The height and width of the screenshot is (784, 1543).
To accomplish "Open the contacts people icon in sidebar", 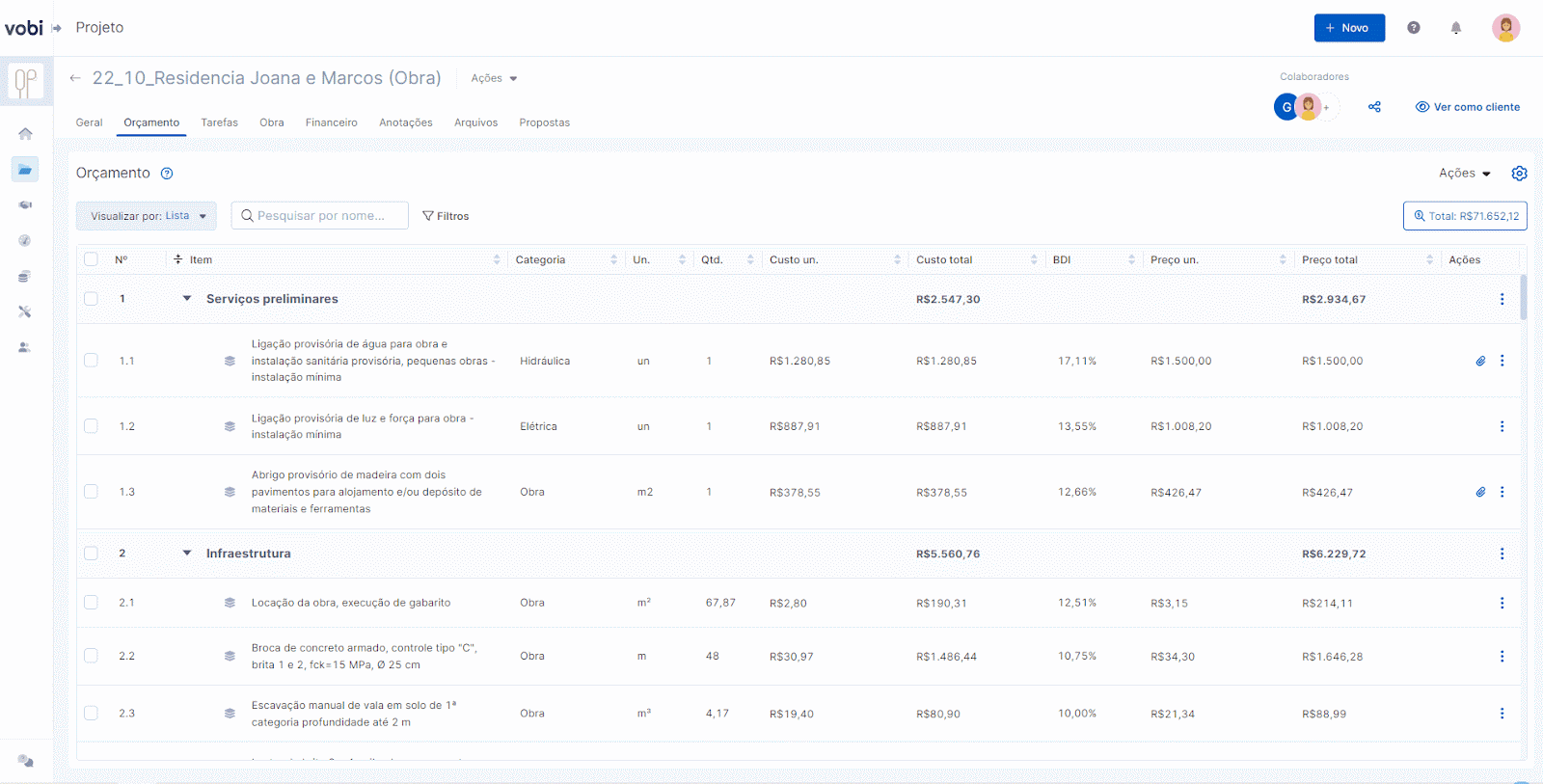I will (x=25, y=347).
